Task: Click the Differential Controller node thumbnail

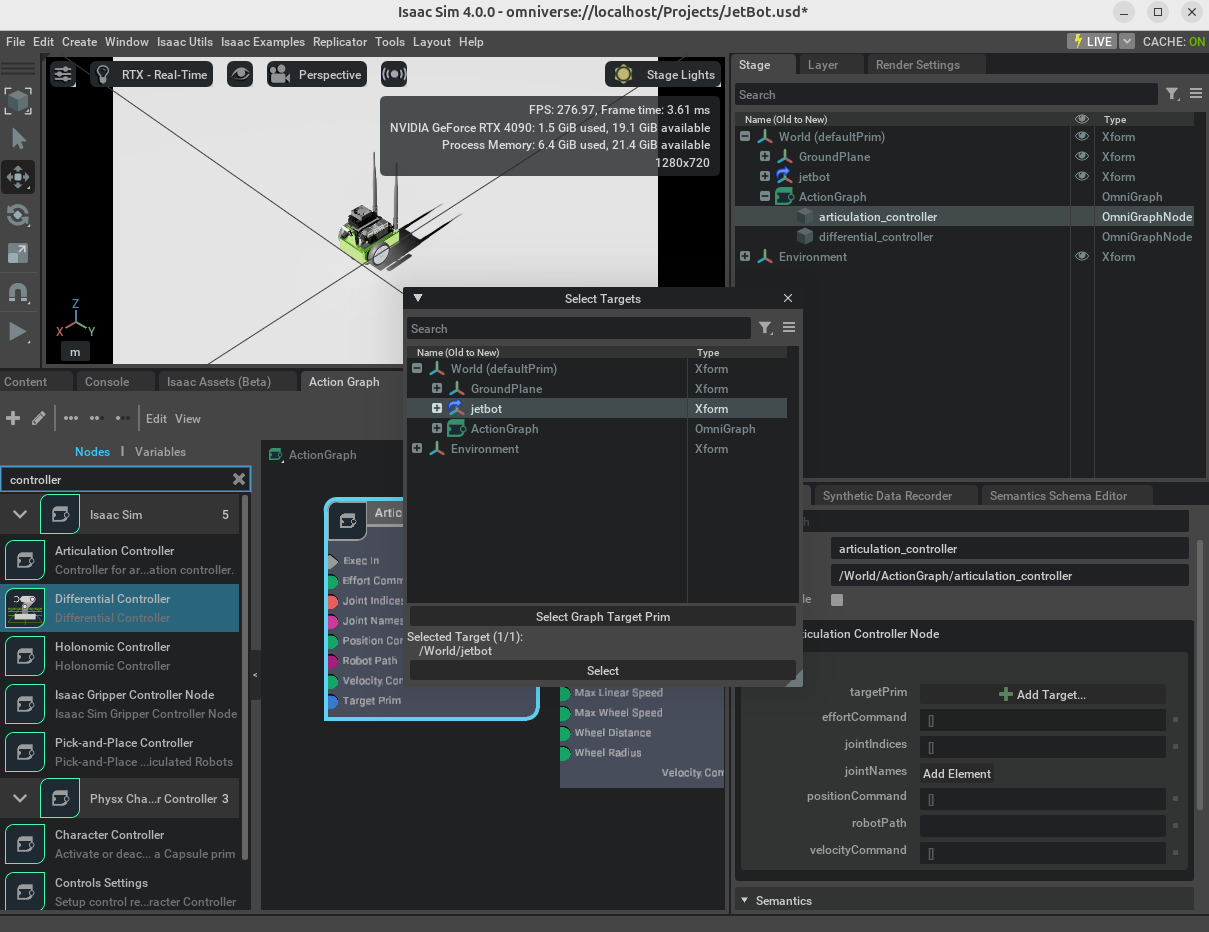Action: (25, 608)
